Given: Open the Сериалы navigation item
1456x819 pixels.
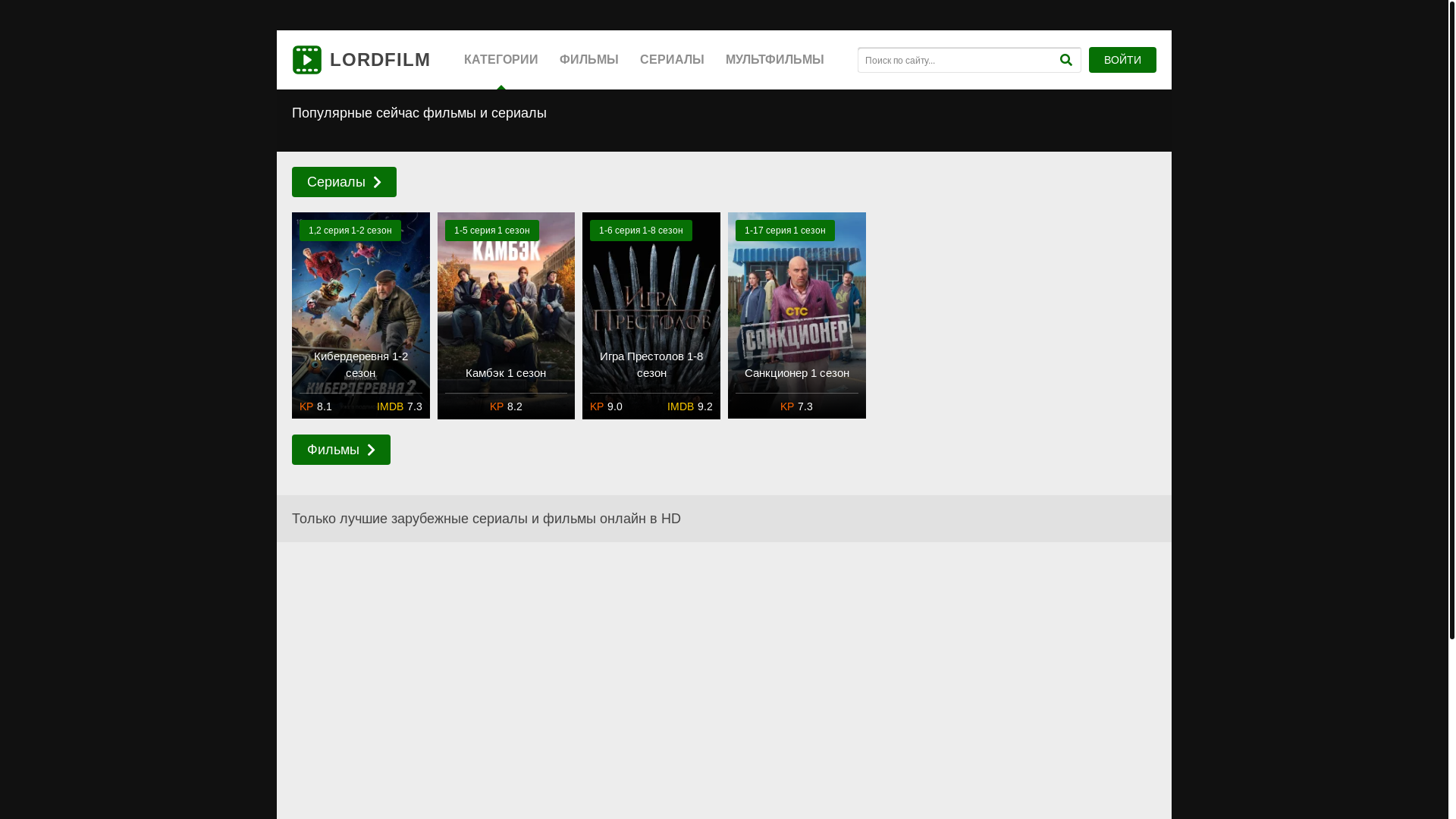Looking at the screenshot, I should click(672, 60).
